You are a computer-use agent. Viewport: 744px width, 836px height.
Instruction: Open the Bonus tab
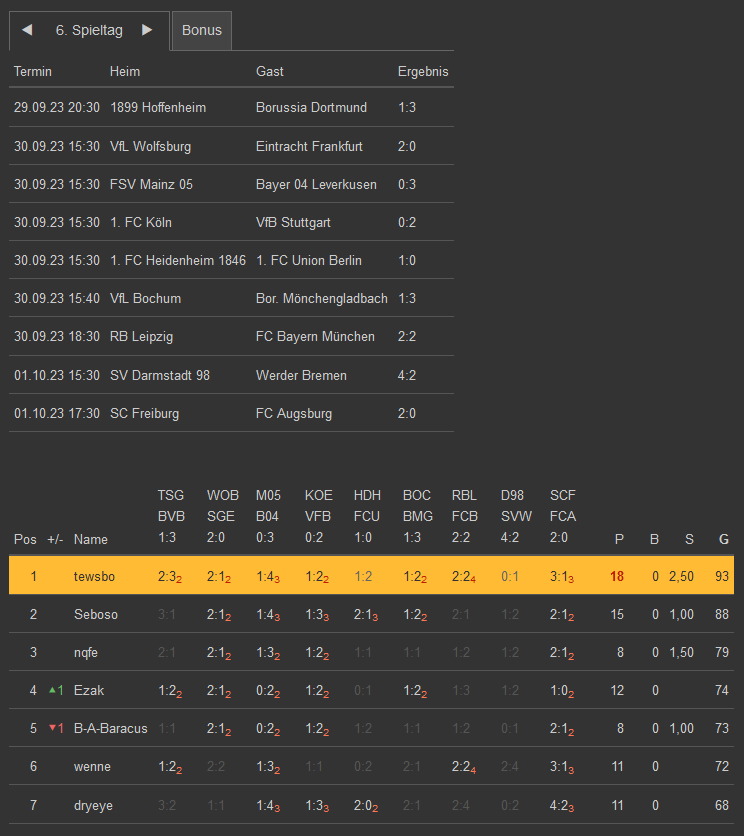point(202,30)
